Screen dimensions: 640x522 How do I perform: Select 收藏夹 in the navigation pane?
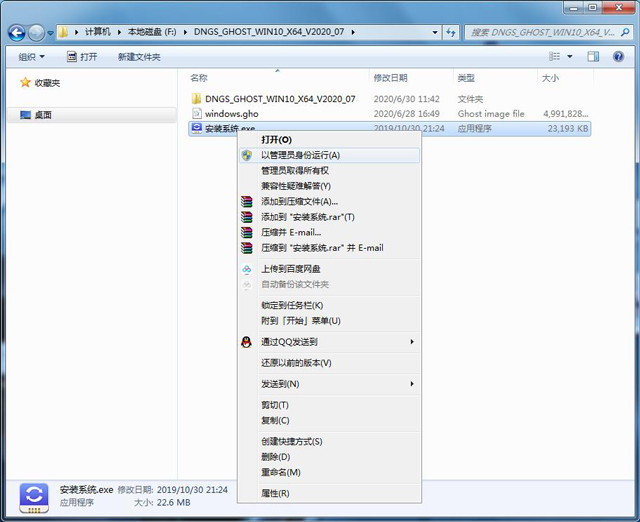[47, 83]
